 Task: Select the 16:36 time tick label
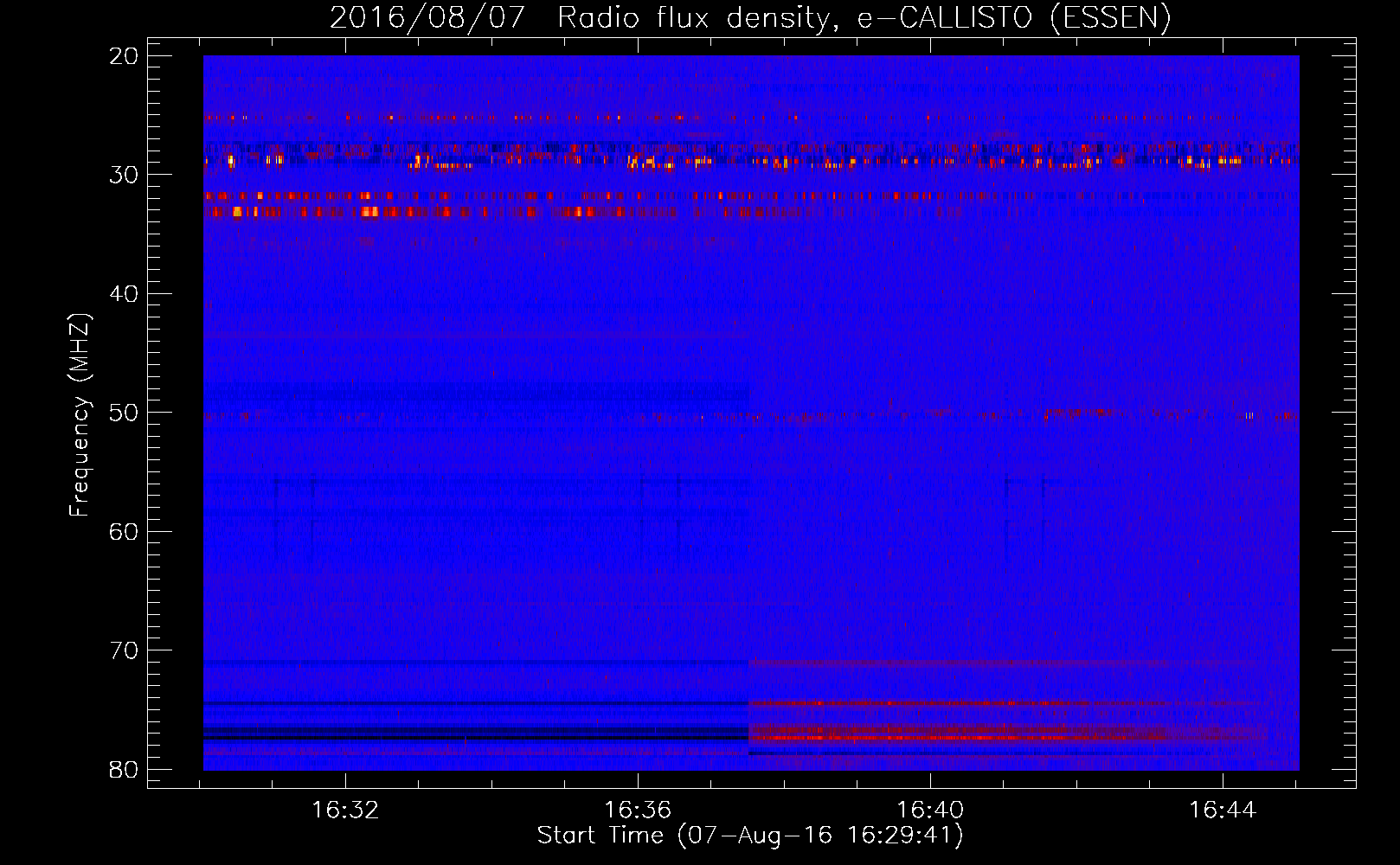638,810
